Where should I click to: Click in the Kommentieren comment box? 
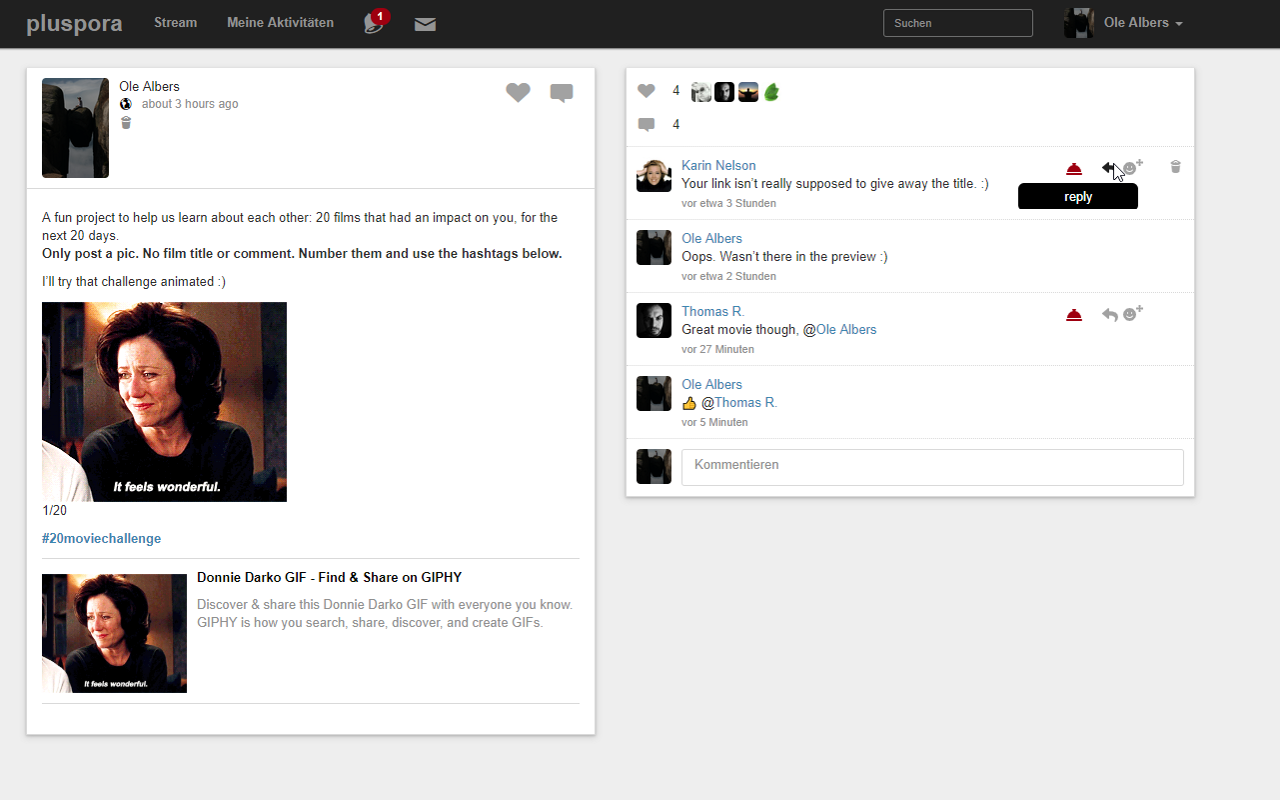coord(932,467)
